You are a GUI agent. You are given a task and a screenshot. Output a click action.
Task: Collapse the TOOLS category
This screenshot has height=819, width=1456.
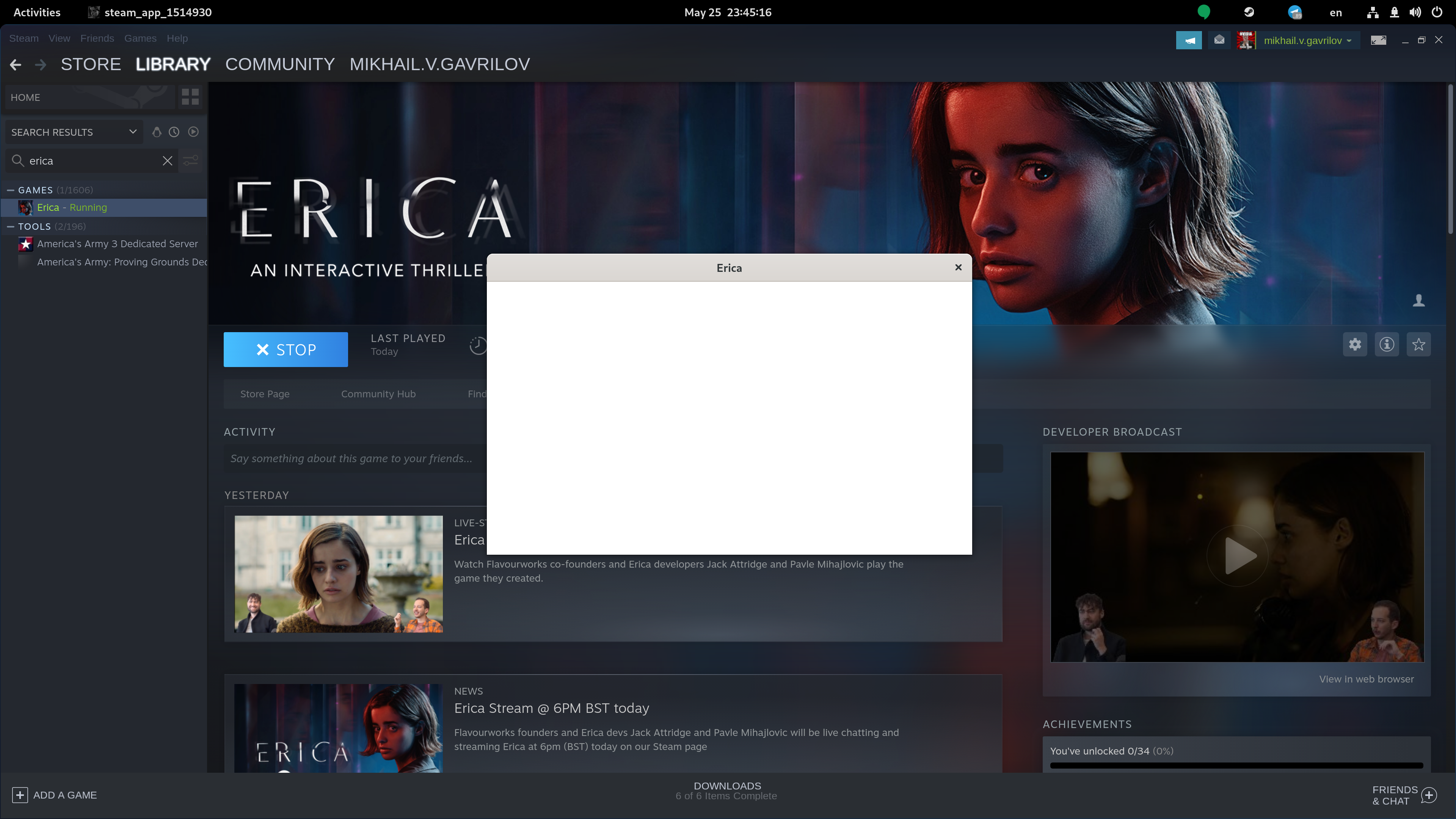pyautogui.click(x=10, y=226)
